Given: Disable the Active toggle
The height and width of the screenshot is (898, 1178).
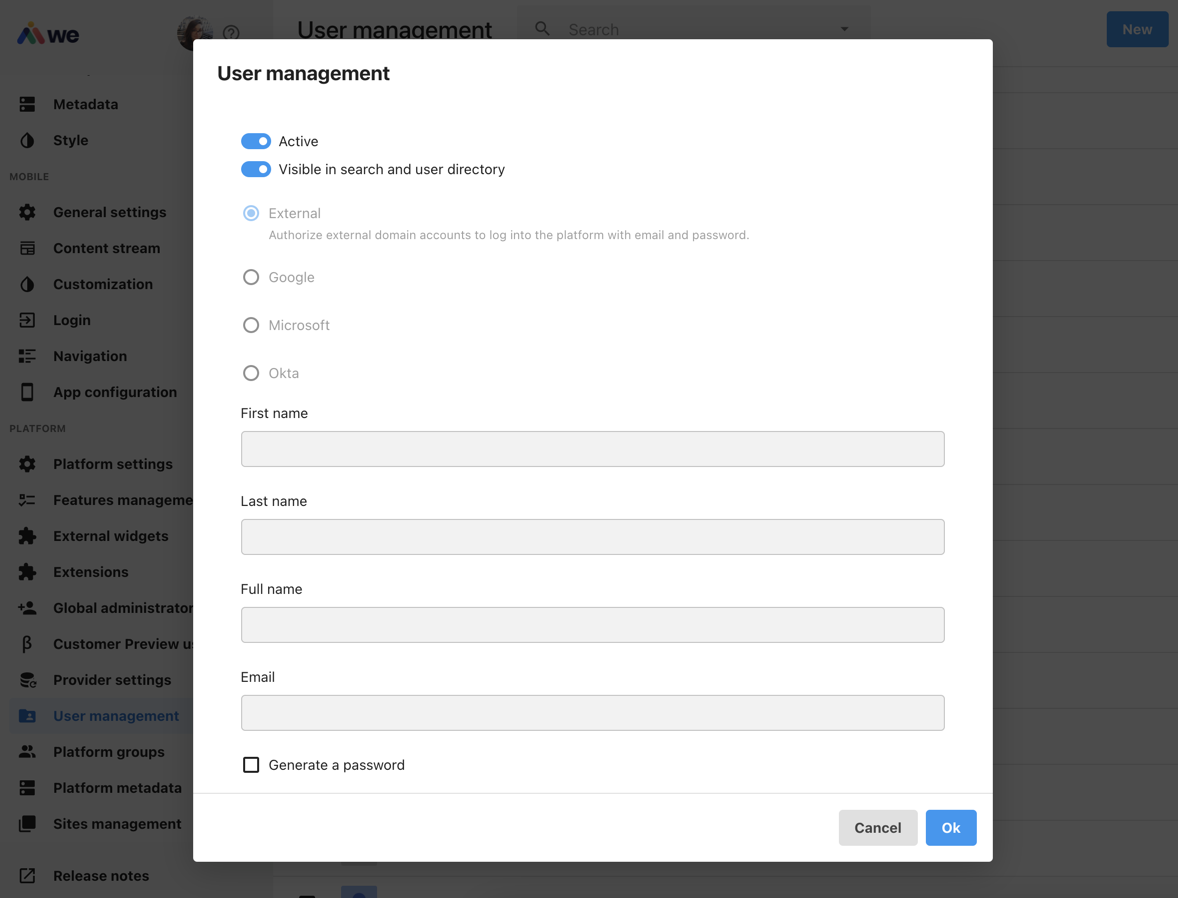Looking at the screenshot, I should (x=256, y=141).
